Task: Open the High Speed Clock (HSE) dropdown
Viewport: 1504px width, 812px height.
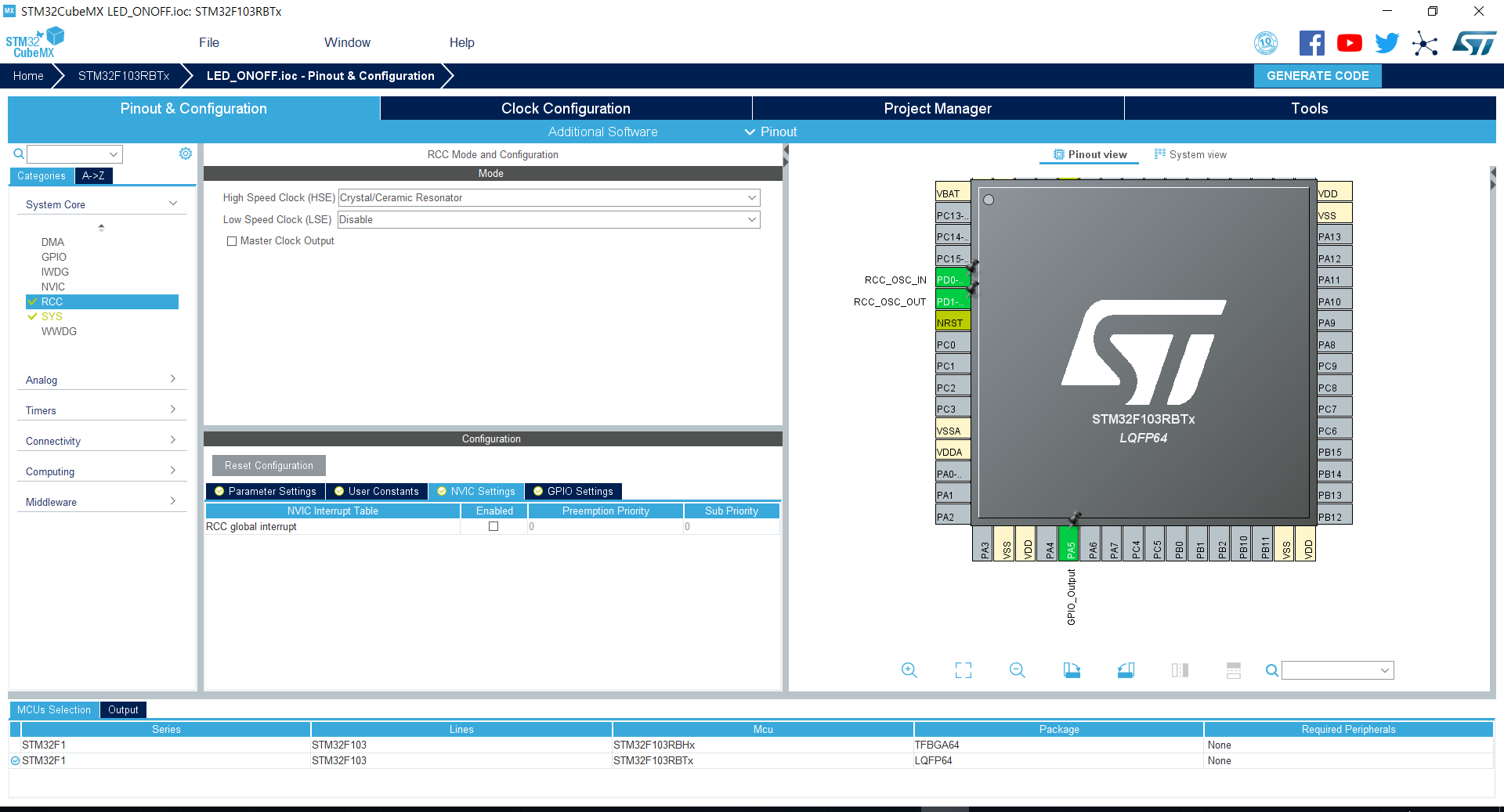Action: click(549, 197)
